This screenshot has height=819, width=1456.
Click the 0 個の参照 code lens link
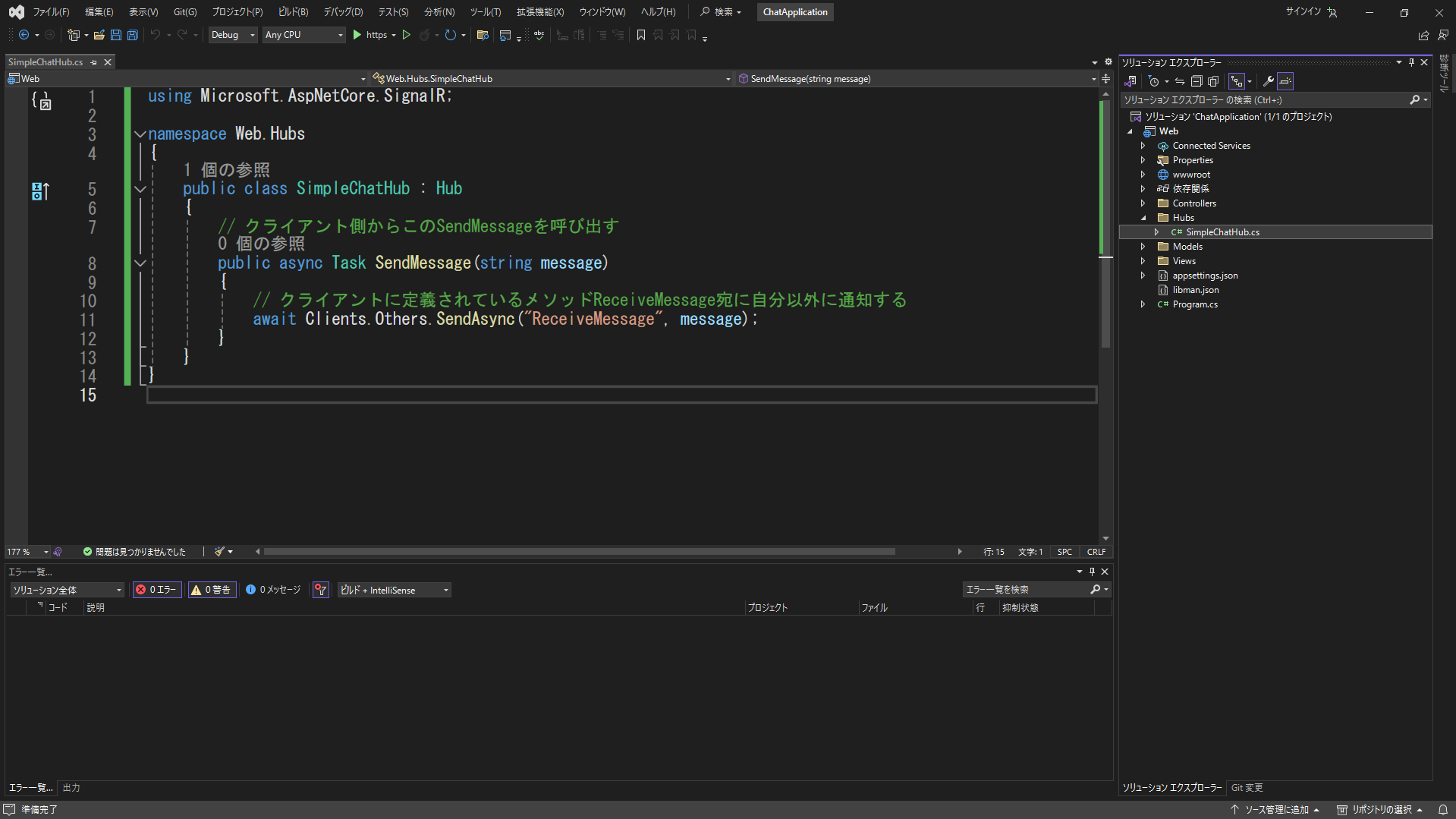(262, 244)
